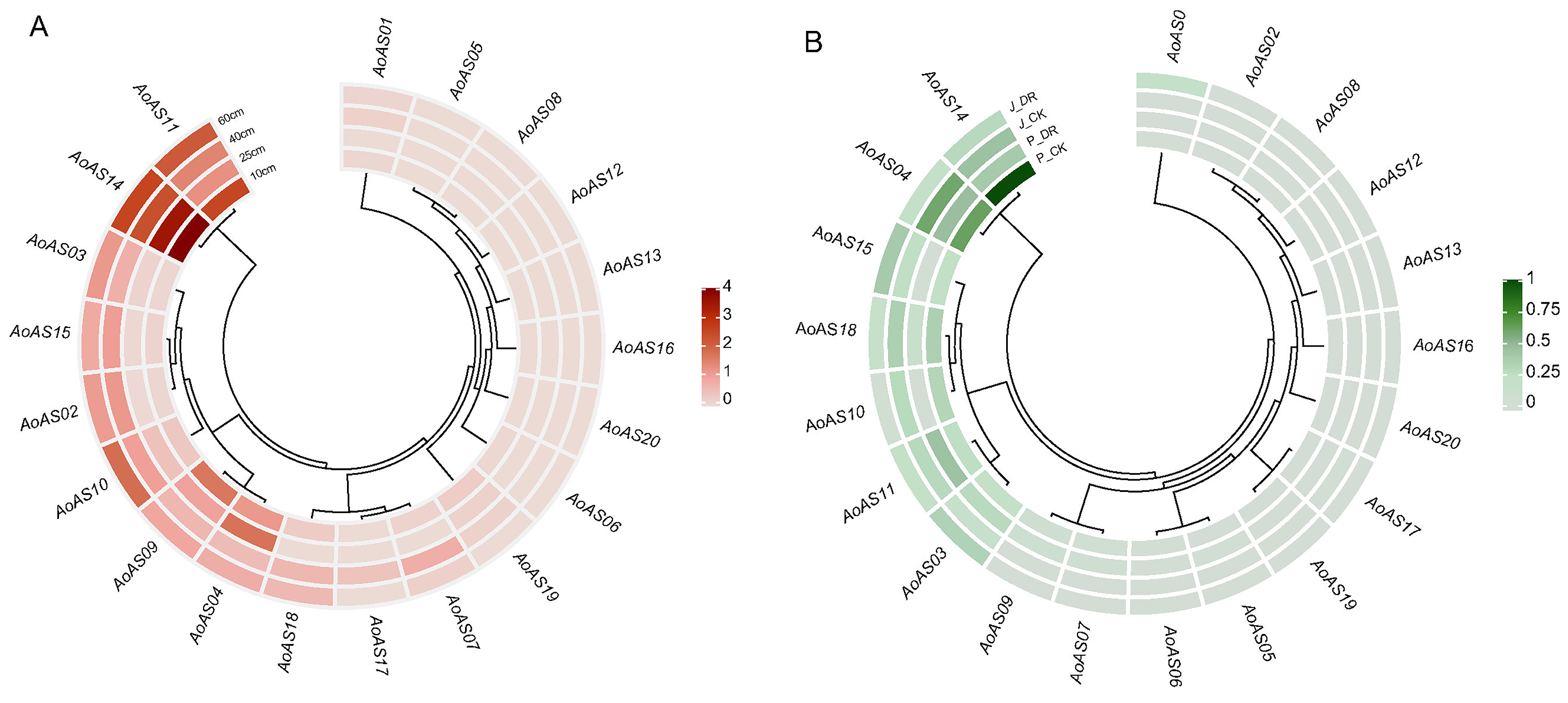1568x703 pixels.
Task: Click the panel A letter label
Action: [38, 27]
